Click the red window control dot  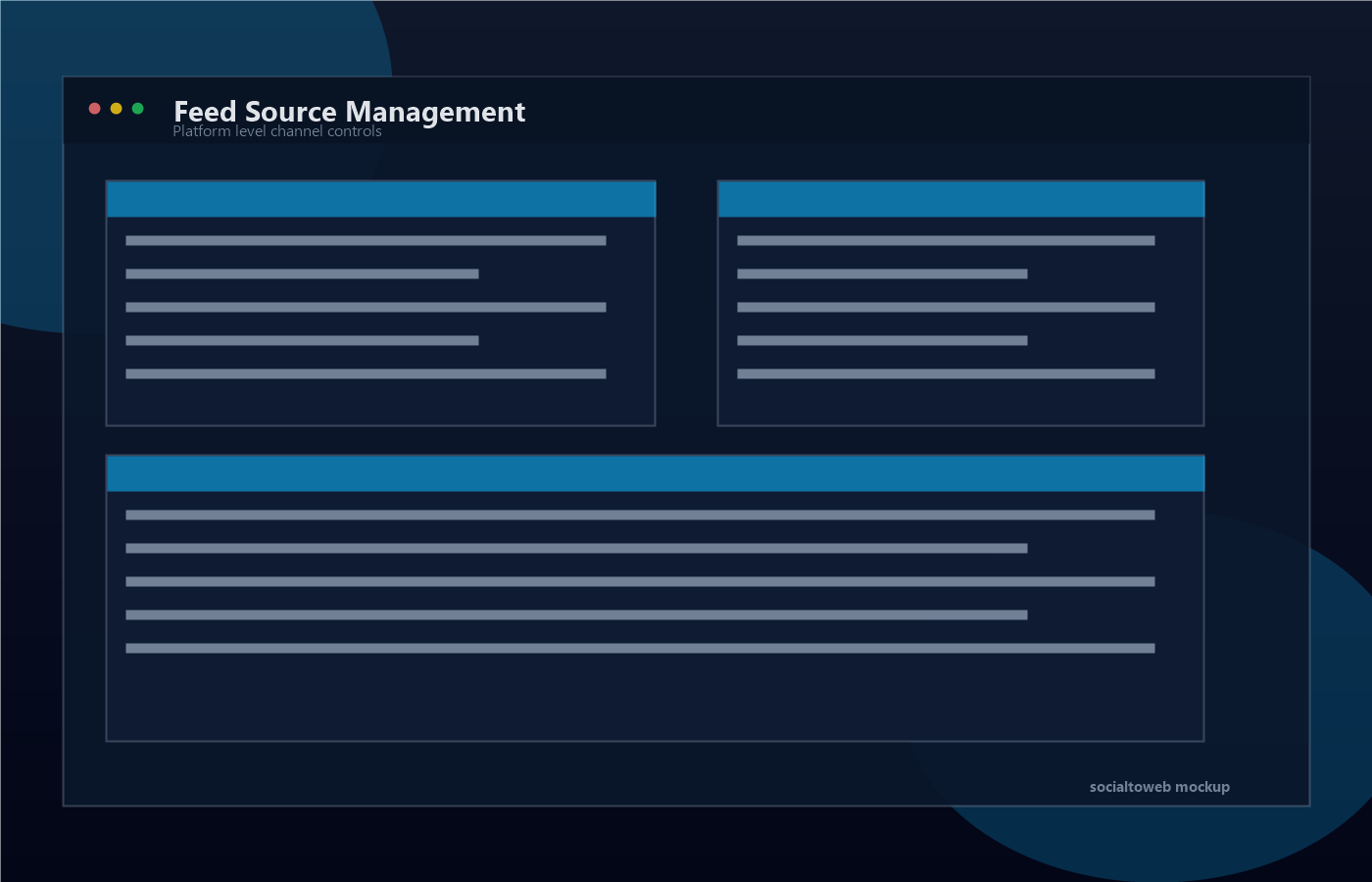93,108
